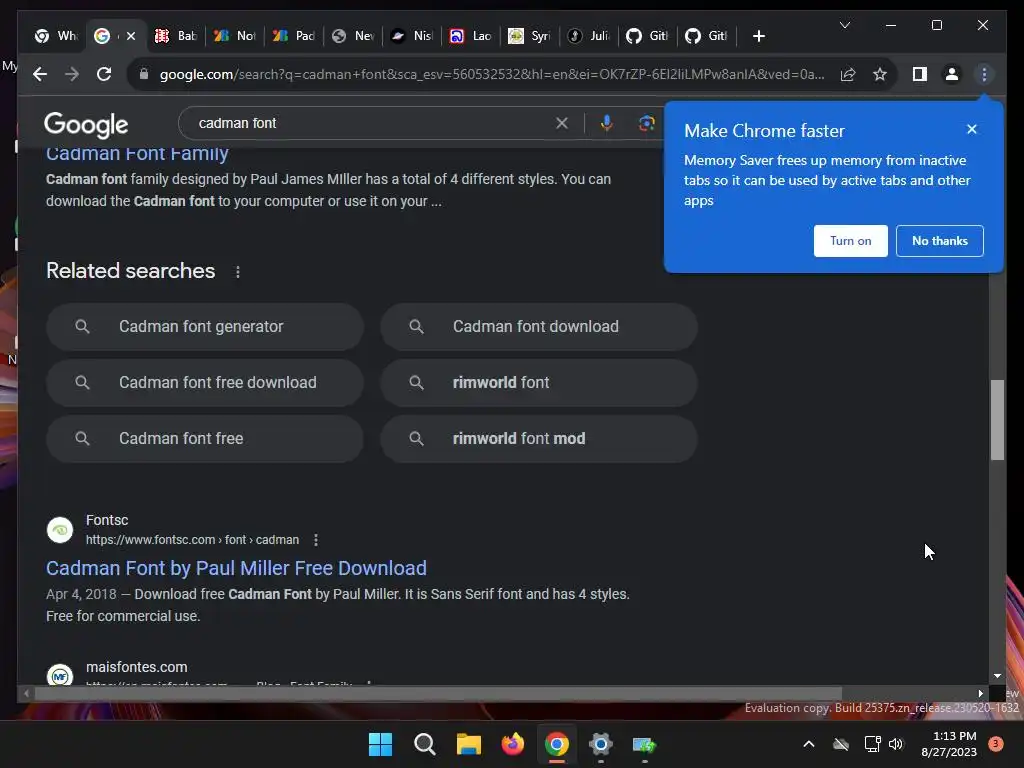
Task: Open Related searches options menu
Action: (238, 272)
